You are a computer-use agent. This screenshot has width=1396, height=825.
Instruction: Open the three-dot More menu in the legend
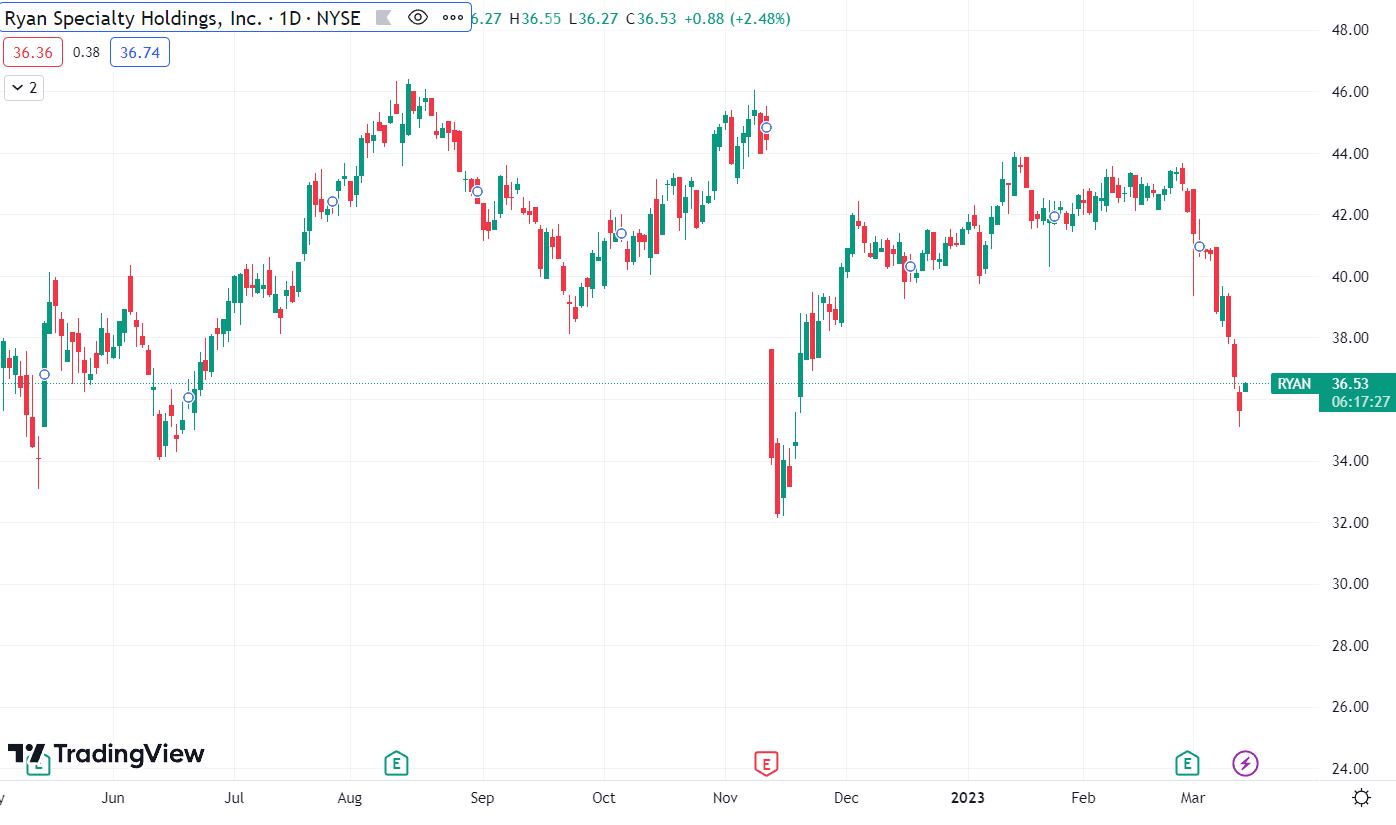(452, 18)
